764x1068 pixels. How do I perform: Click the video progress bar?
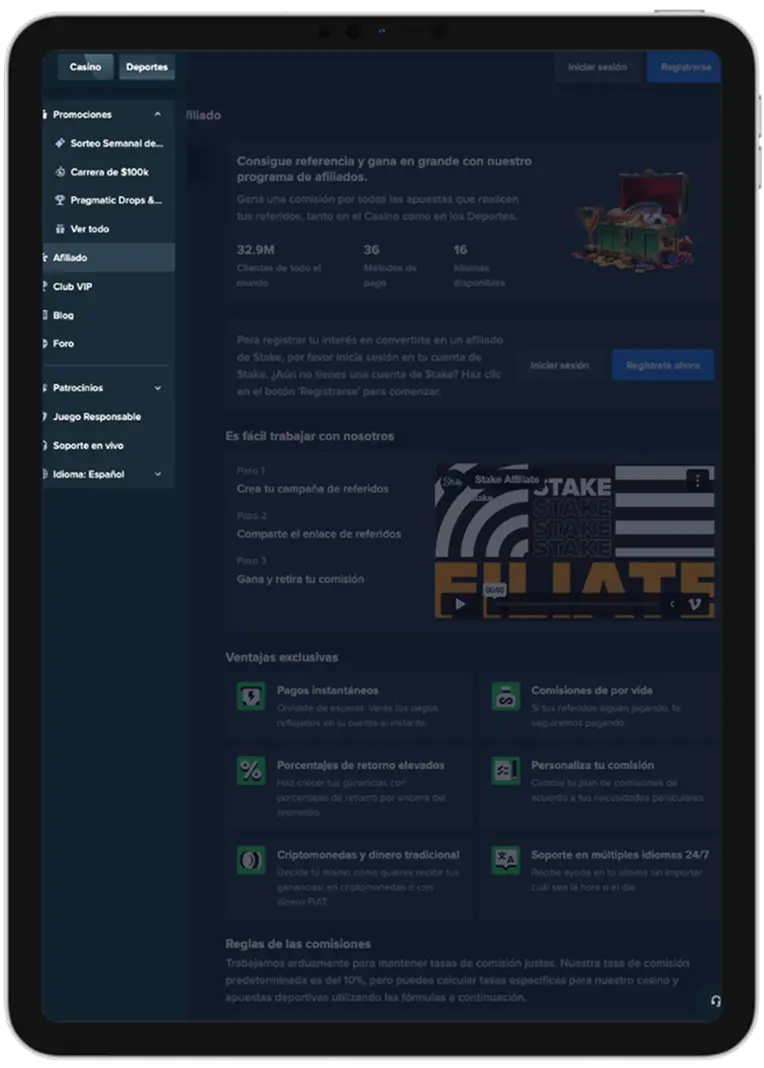pos(575,604)
